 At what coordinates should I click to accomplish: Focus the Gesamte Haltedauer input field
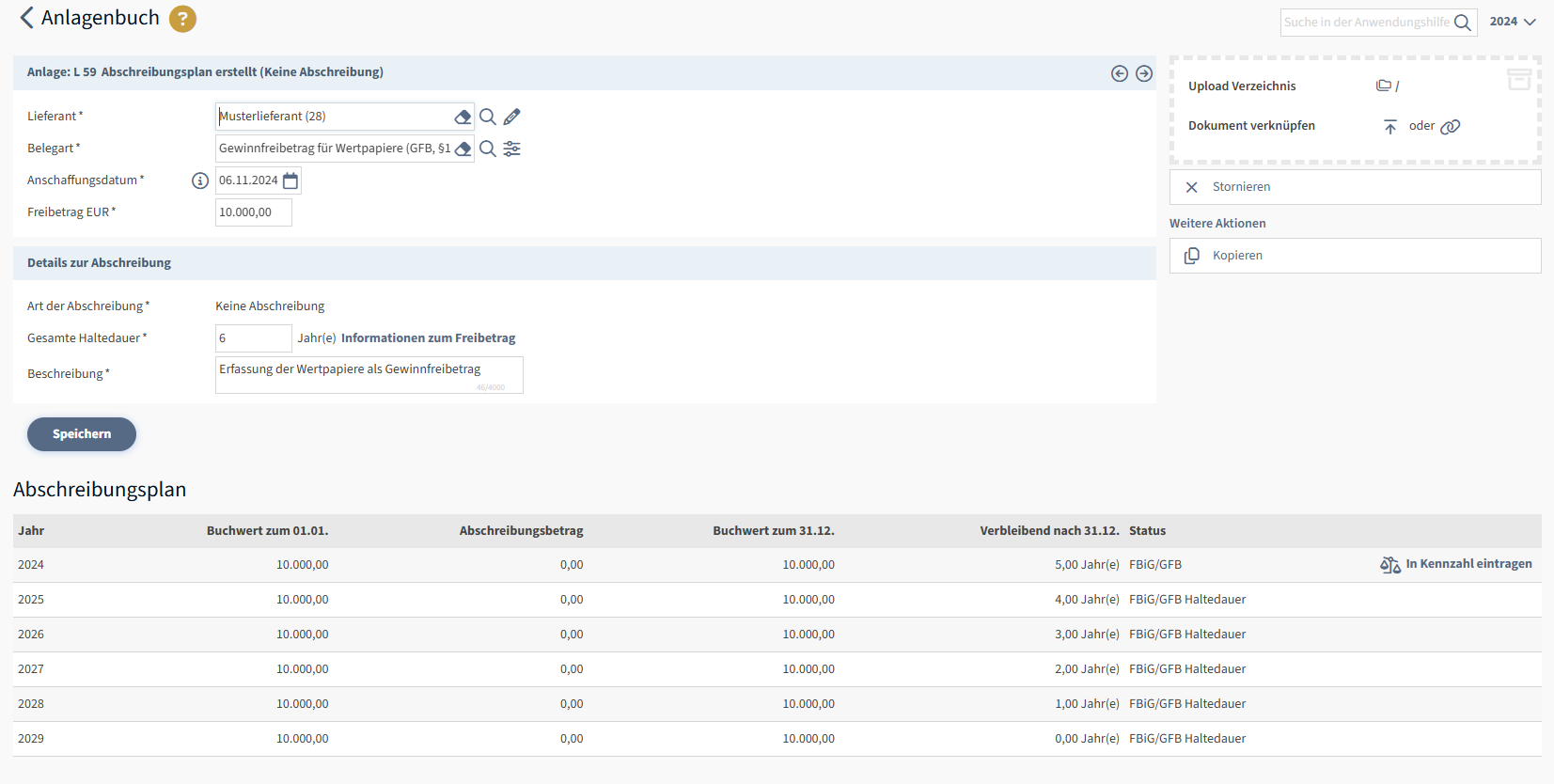(x=254, y=338)
